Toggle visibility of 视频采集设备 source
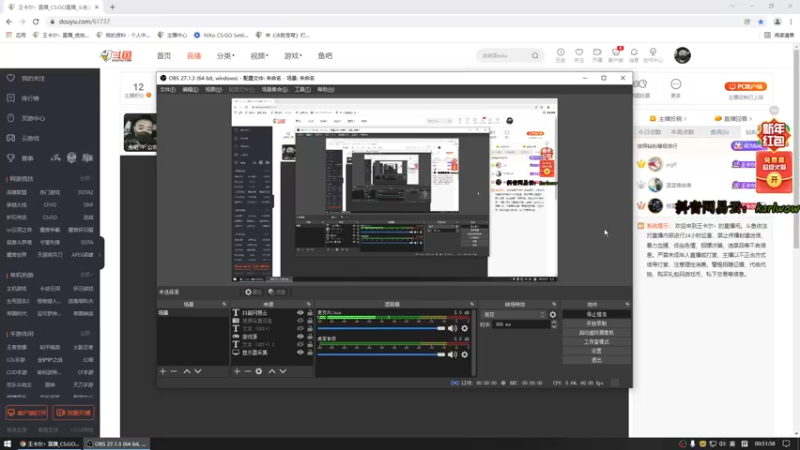Image resolution: width=800 pixels, height=450 pixels. [300, 321]
